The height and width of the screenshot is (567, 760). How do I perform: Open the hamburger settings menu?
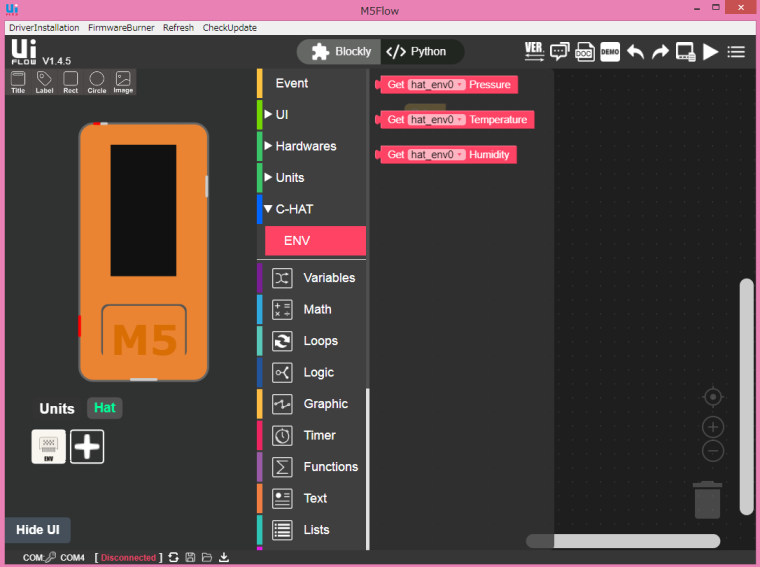736,52
